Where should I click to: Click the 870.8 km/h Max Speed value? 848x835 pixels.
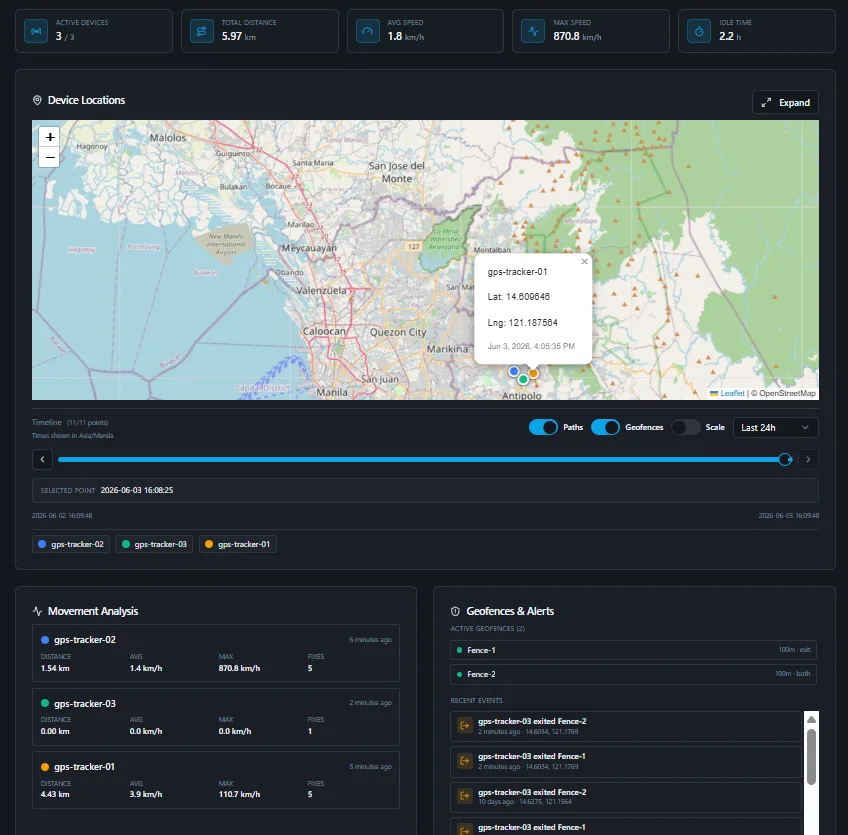click(x=577, y=36)
